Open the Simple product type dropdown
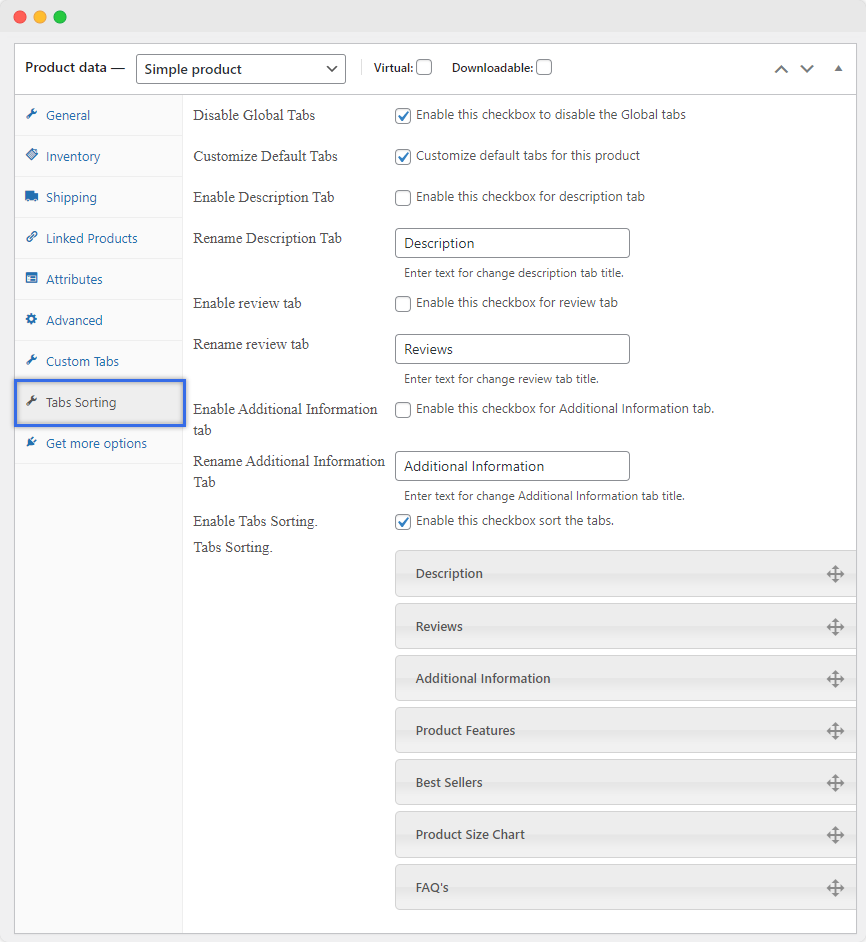 pos(241,69)
